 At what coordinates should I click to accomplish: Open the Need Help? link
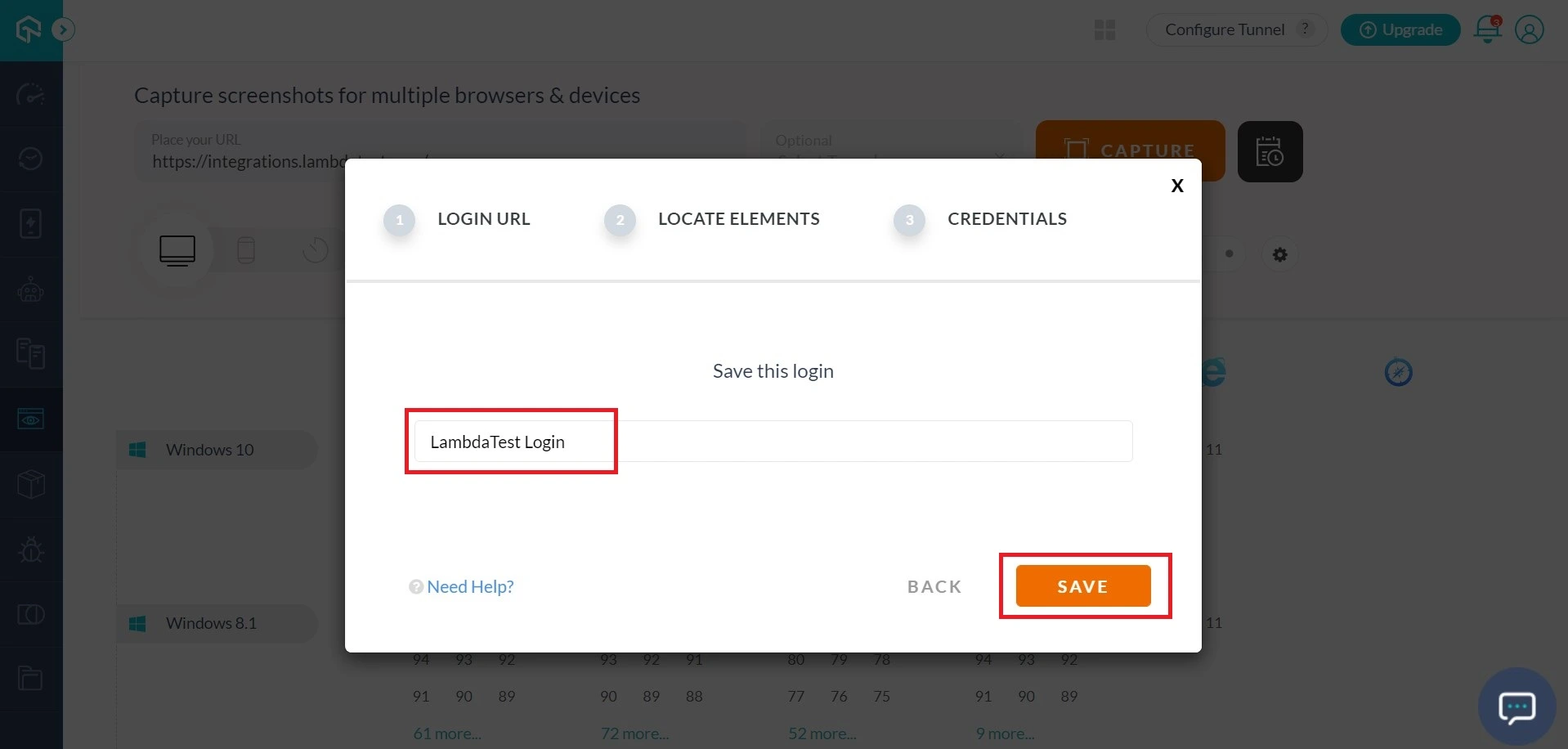click(x=469, y=586)
